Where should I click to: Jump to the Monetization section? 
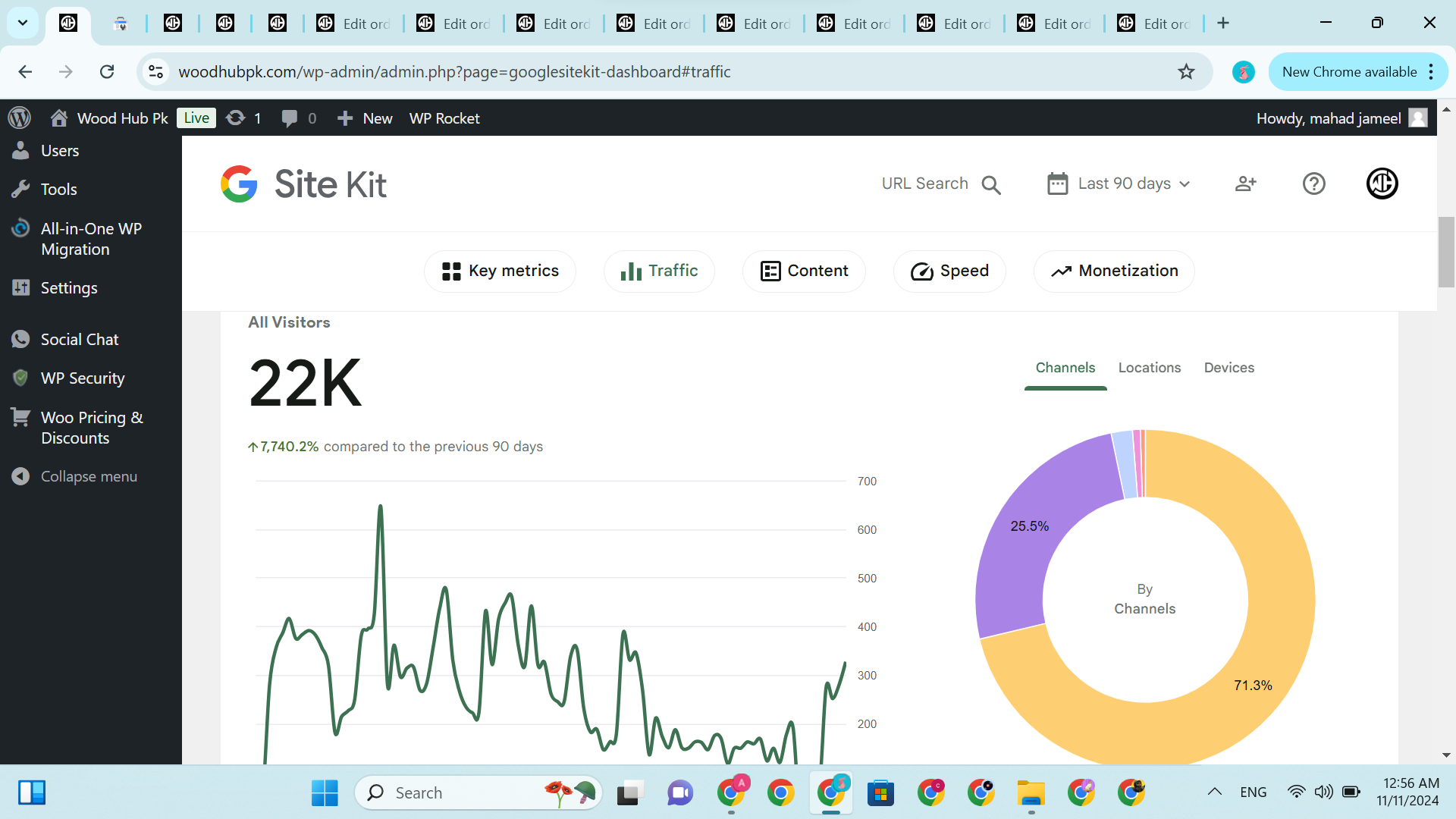pyautogui.click(x=1114, y=271)
